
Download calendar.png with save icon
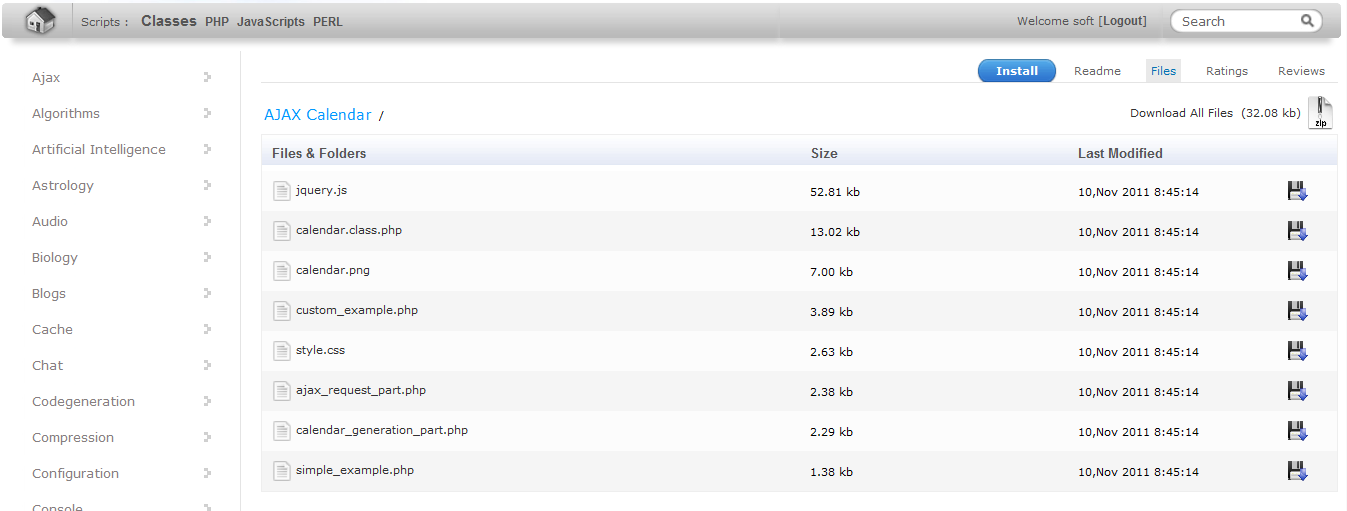pos(1298,271)
